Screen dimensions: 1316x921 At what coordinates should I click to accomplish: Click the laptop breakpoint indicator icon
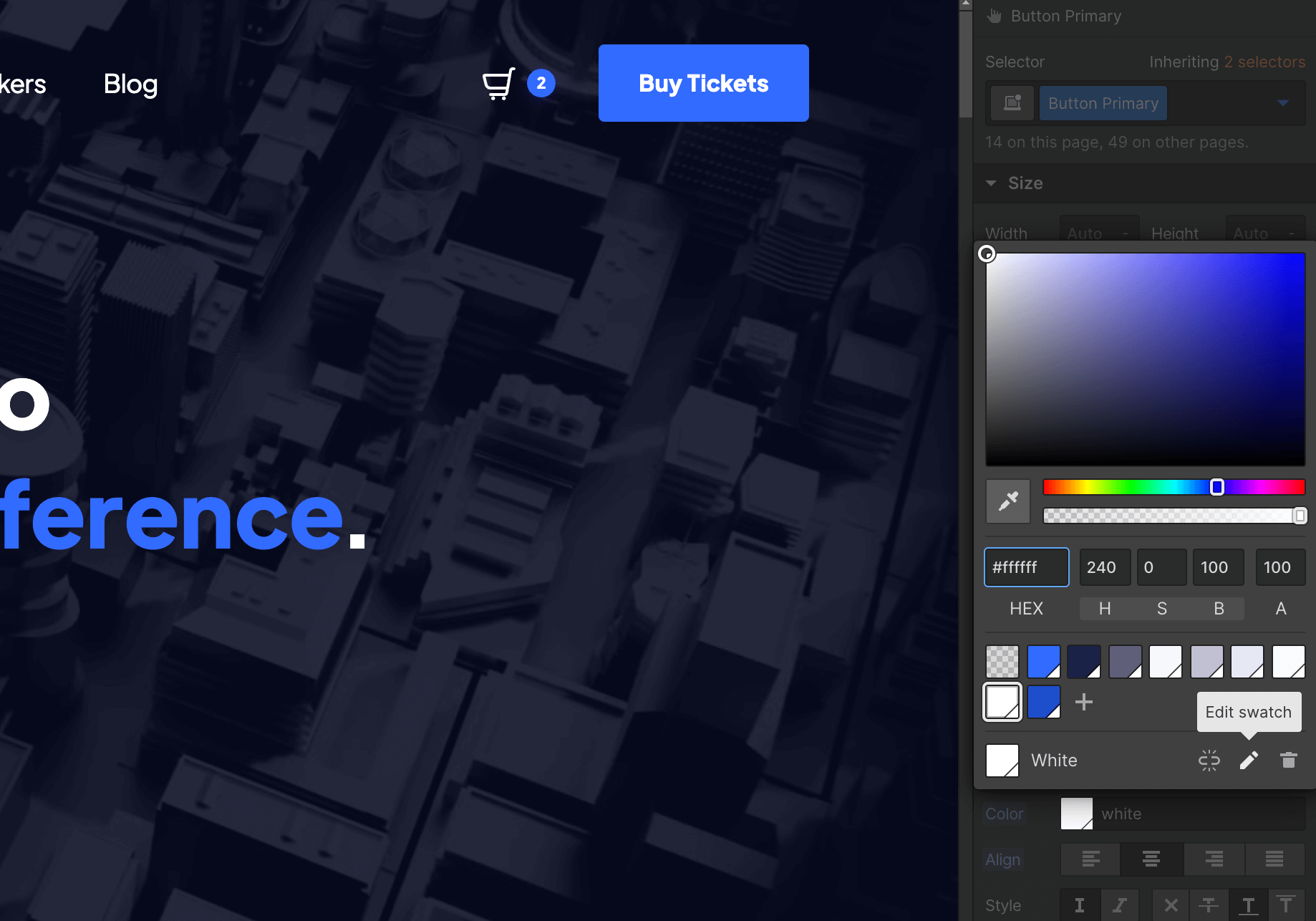1011,102
